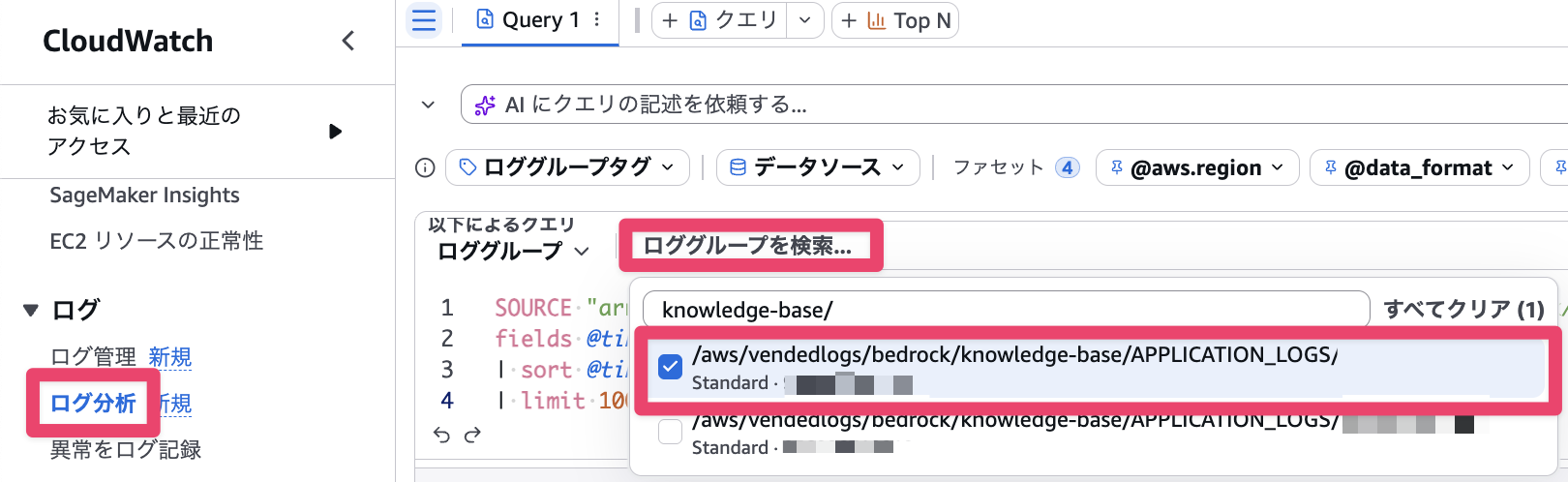Click the hamburger menu icon
Screen dimensions: 1568x482
[x=424, y=20]
